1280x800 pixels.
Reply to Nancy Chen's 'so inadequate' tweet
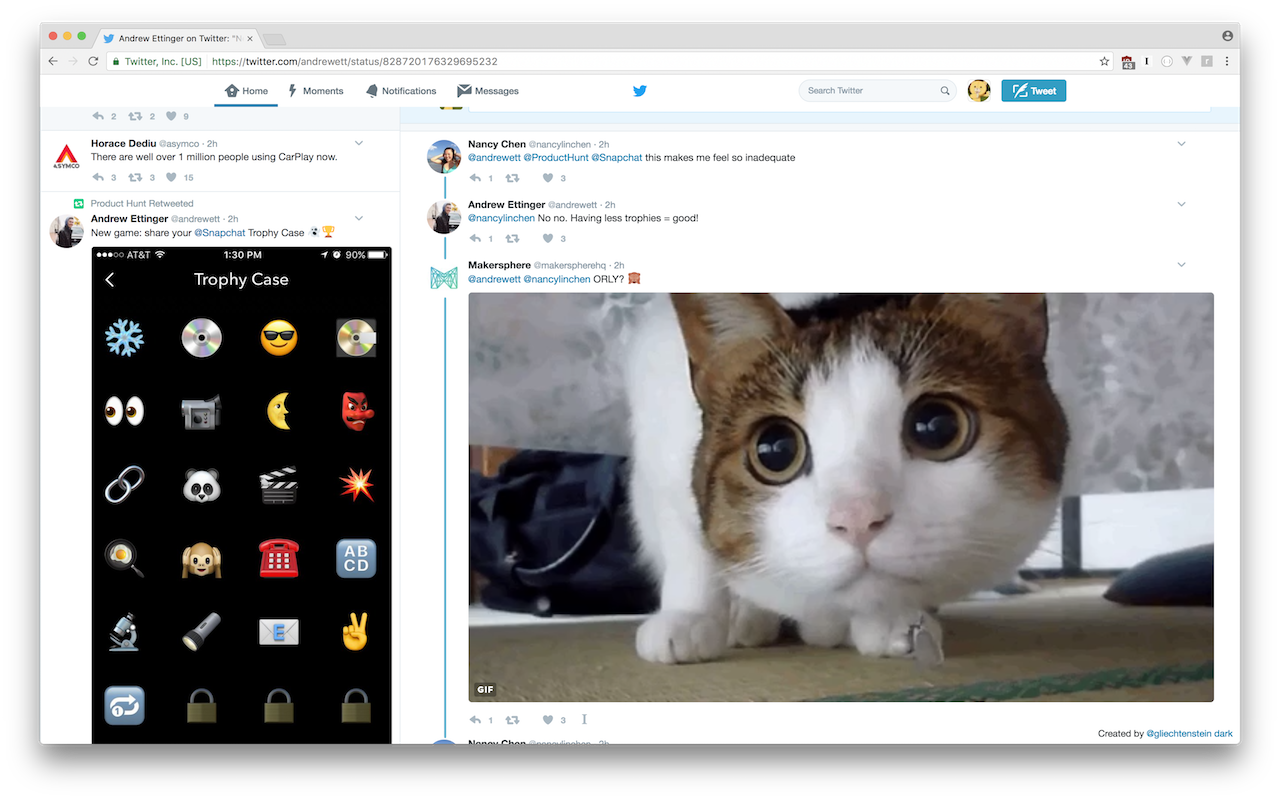pos(475,178)
